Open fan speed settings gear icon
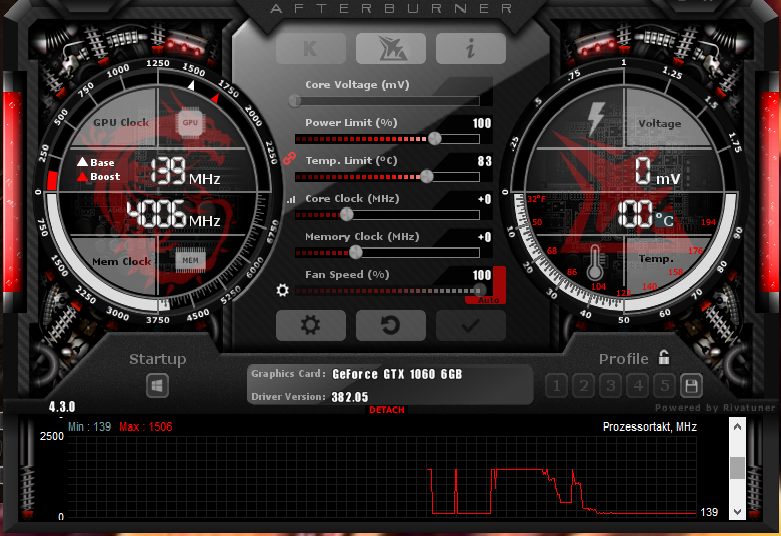This screenshot has height=536, width=781. [x=282, y=290]
